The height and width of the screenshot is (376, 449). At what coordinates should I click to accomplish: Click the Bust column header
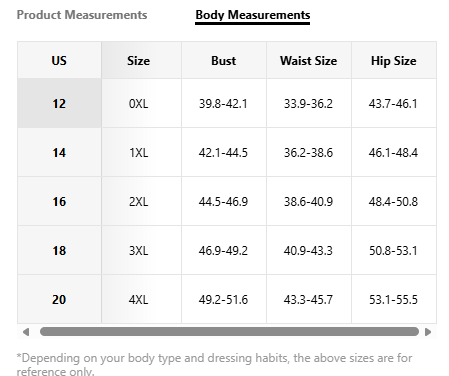pyautogui.click(x=224, y=60)
